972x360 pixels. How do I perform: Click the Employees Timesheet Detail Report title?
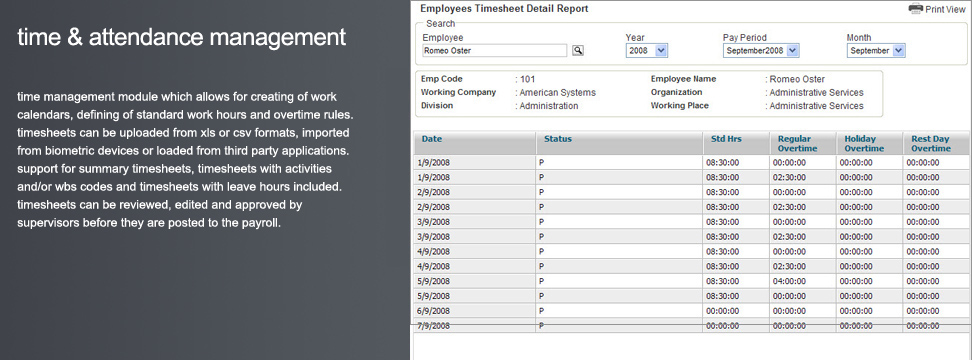pyautogui.click(x=504, y=9)
